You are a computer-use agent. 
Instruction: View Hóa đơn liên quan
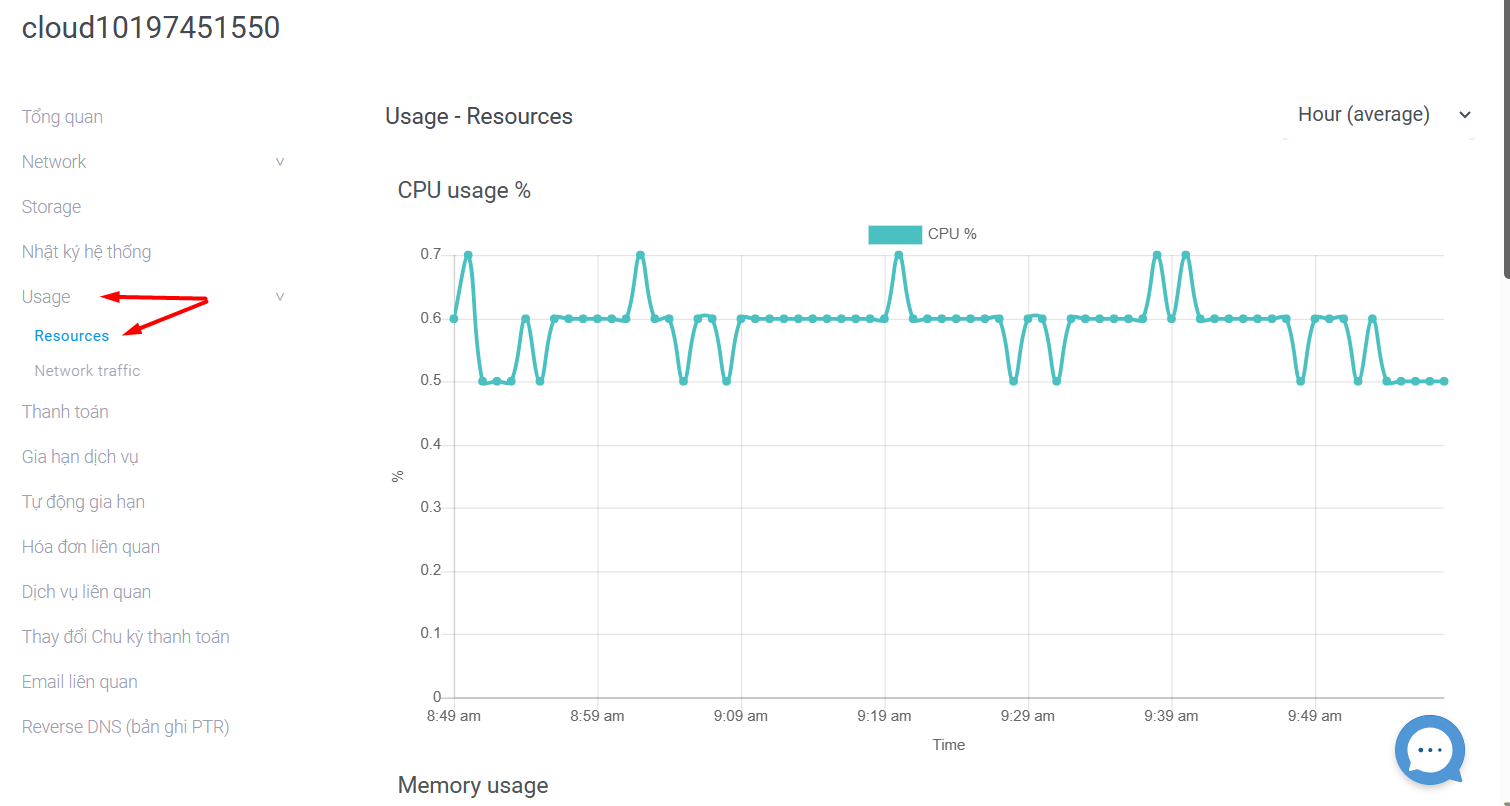pyautogui.click(x=91, y=547)
